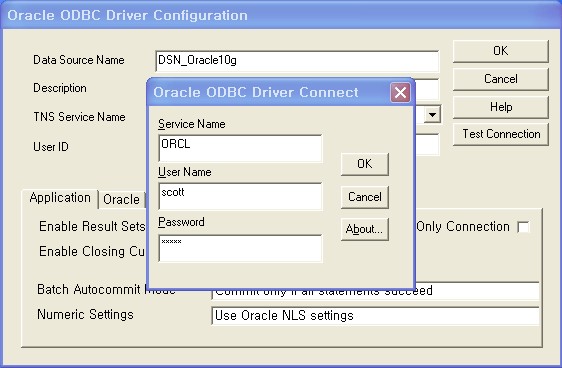Close the Oracle ODBC Driver Connect dialog
The height and width of the screenshot is (368, 562).
point(400,92)
